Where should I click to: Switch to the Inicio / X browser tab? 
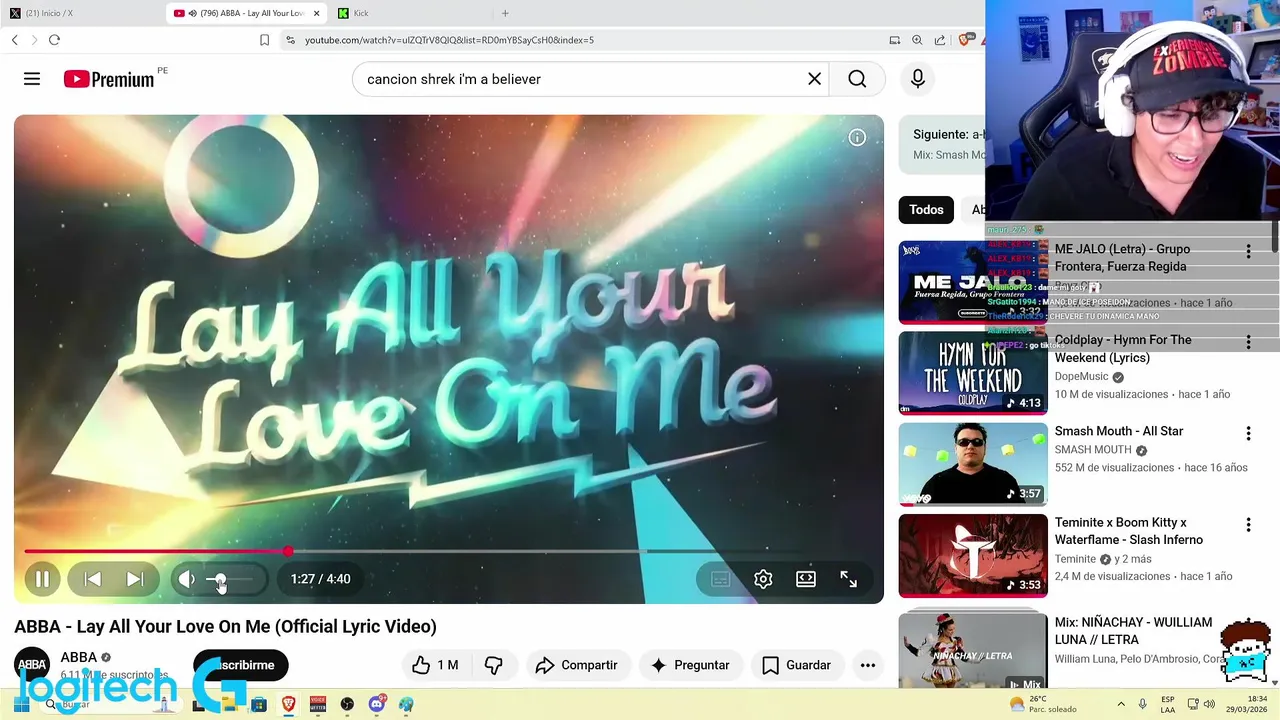point(80,13)
